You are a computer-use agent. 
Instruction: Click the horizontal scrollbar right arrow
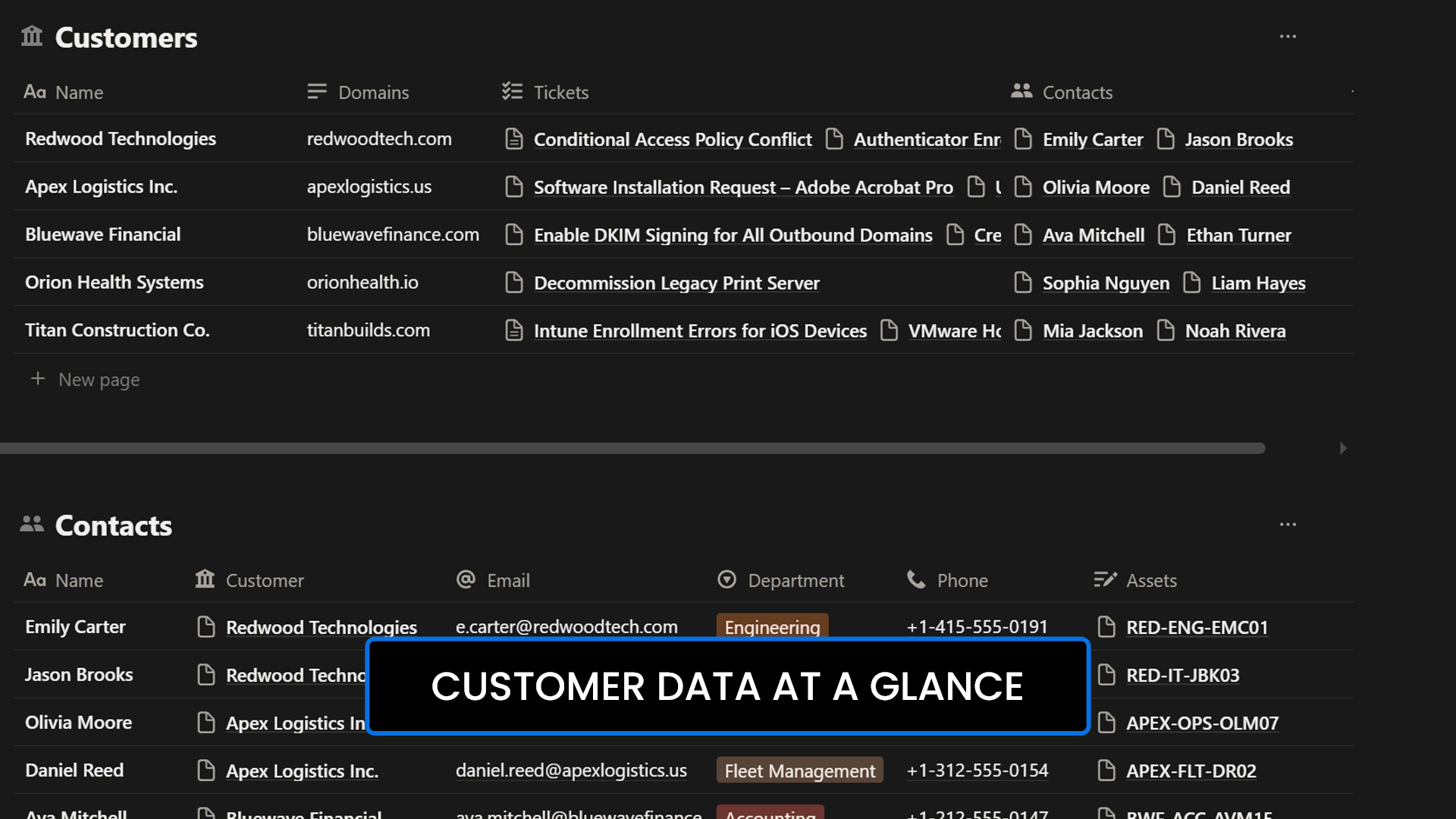click(x=1343, y=448)
